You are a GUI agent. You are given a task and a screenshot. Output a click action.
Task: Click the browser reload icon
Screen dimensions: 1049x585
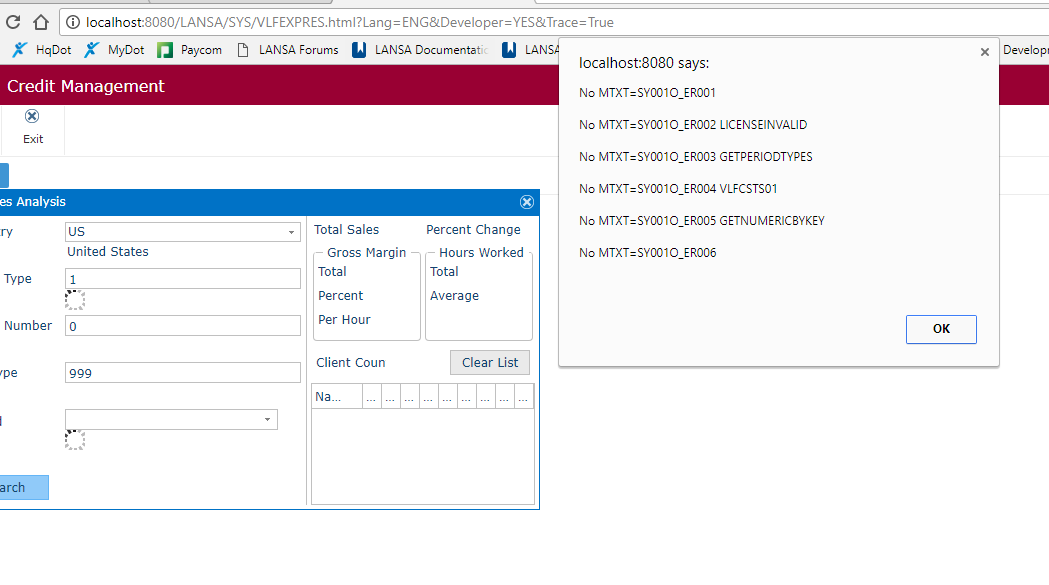pos(13,22)
